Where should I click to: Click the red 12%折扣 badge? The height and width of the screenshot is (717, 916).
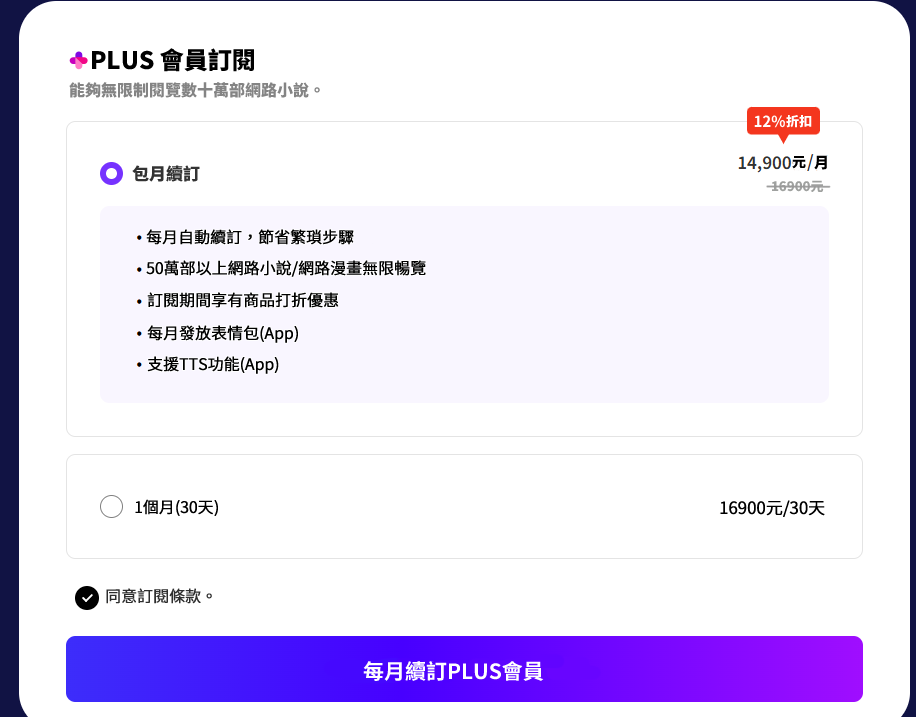pos(783,121)
